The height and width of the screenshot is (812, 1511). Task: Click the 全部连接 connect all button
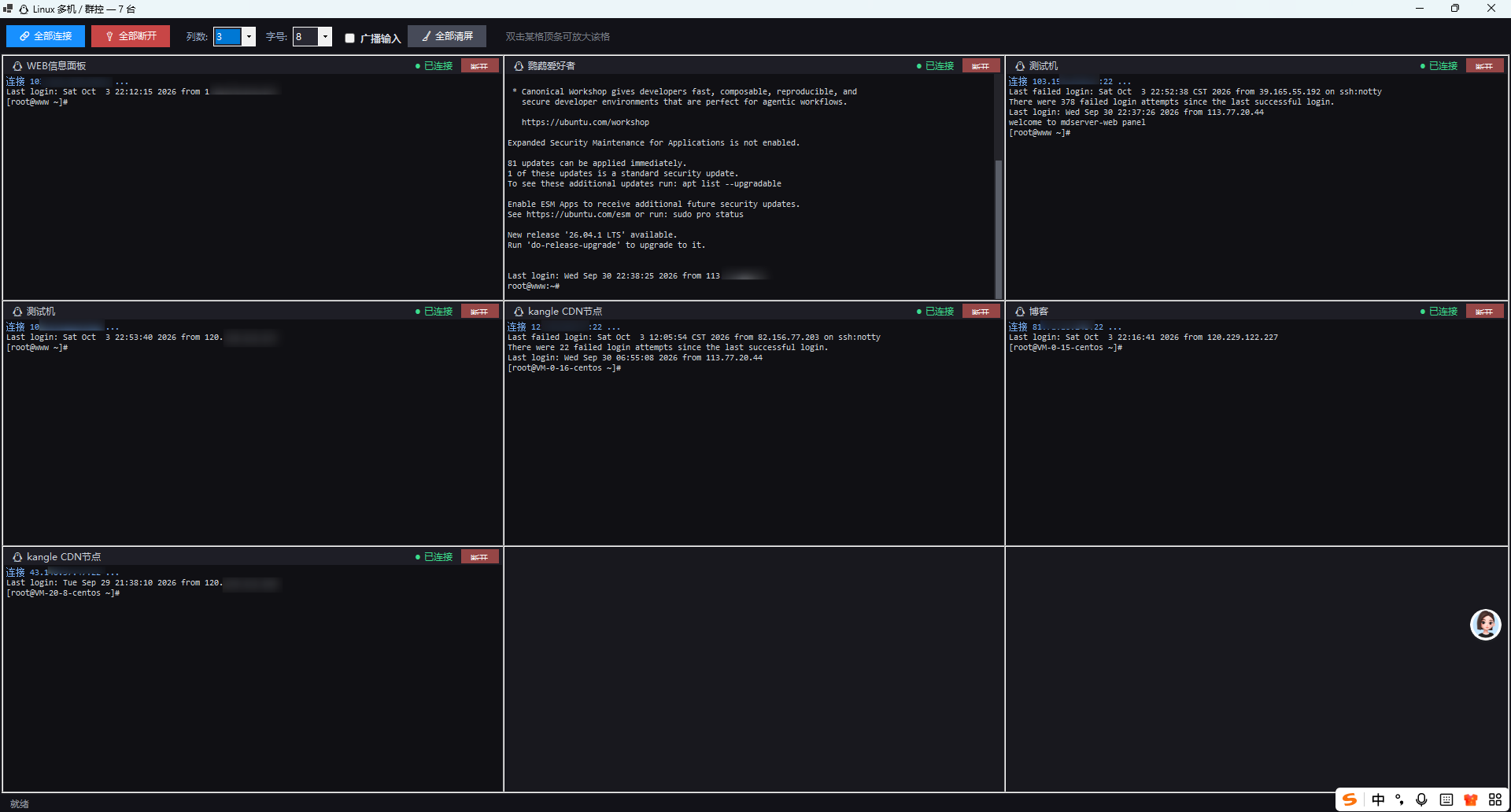(x=46, y=36)
